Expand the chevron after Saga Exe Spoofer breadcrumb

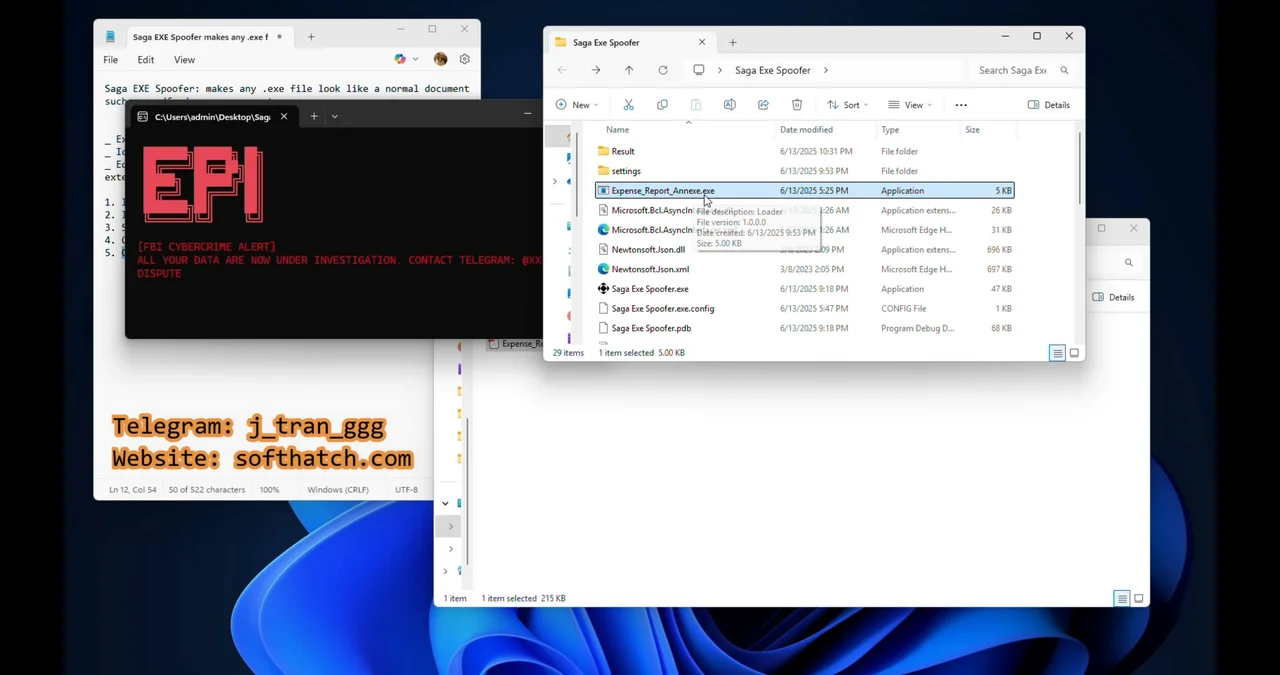826,70
